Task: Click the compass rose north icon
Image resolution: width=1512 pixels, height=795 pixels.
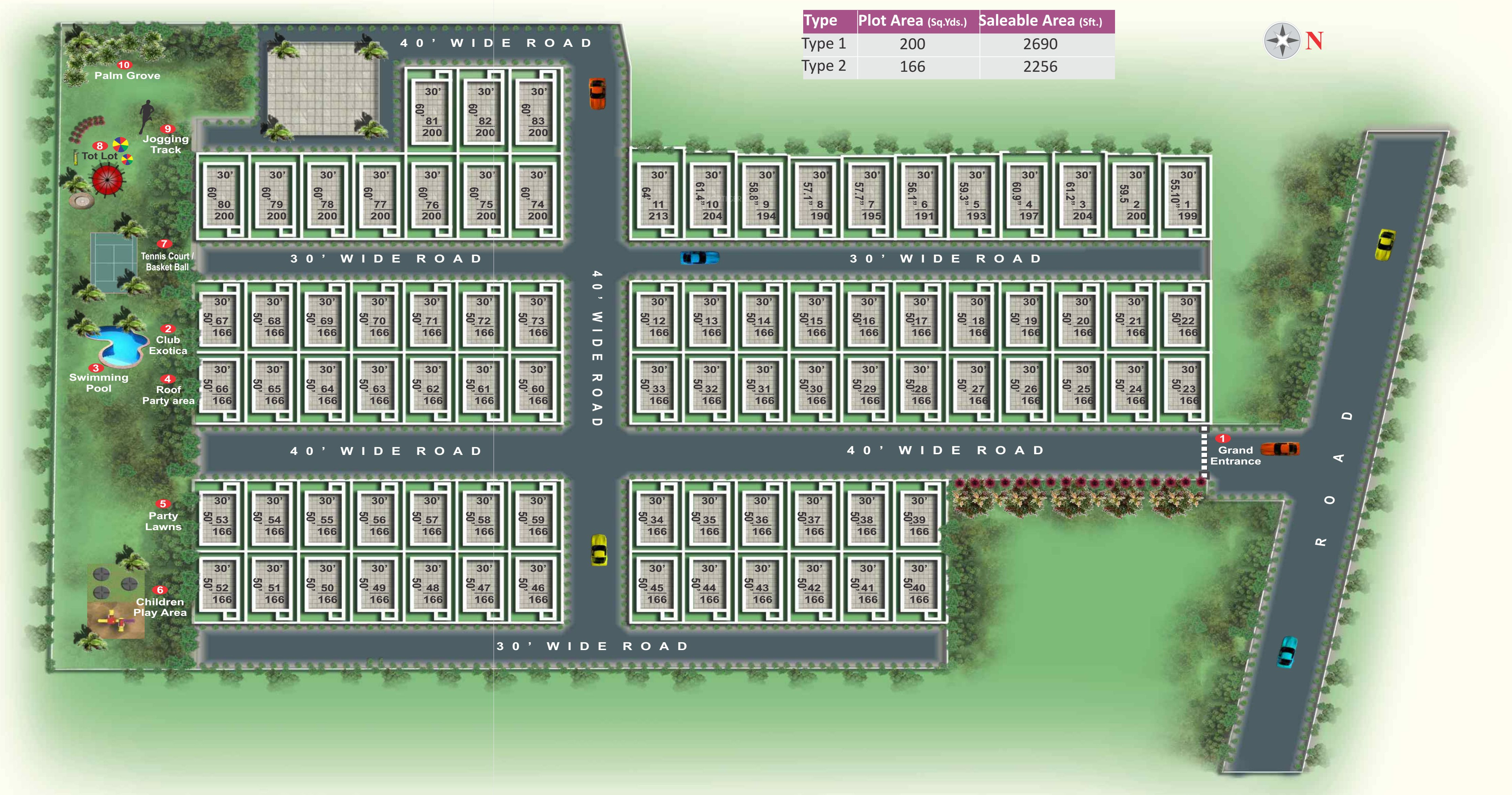Action: pyautogui.click(x=1283, y=40)
